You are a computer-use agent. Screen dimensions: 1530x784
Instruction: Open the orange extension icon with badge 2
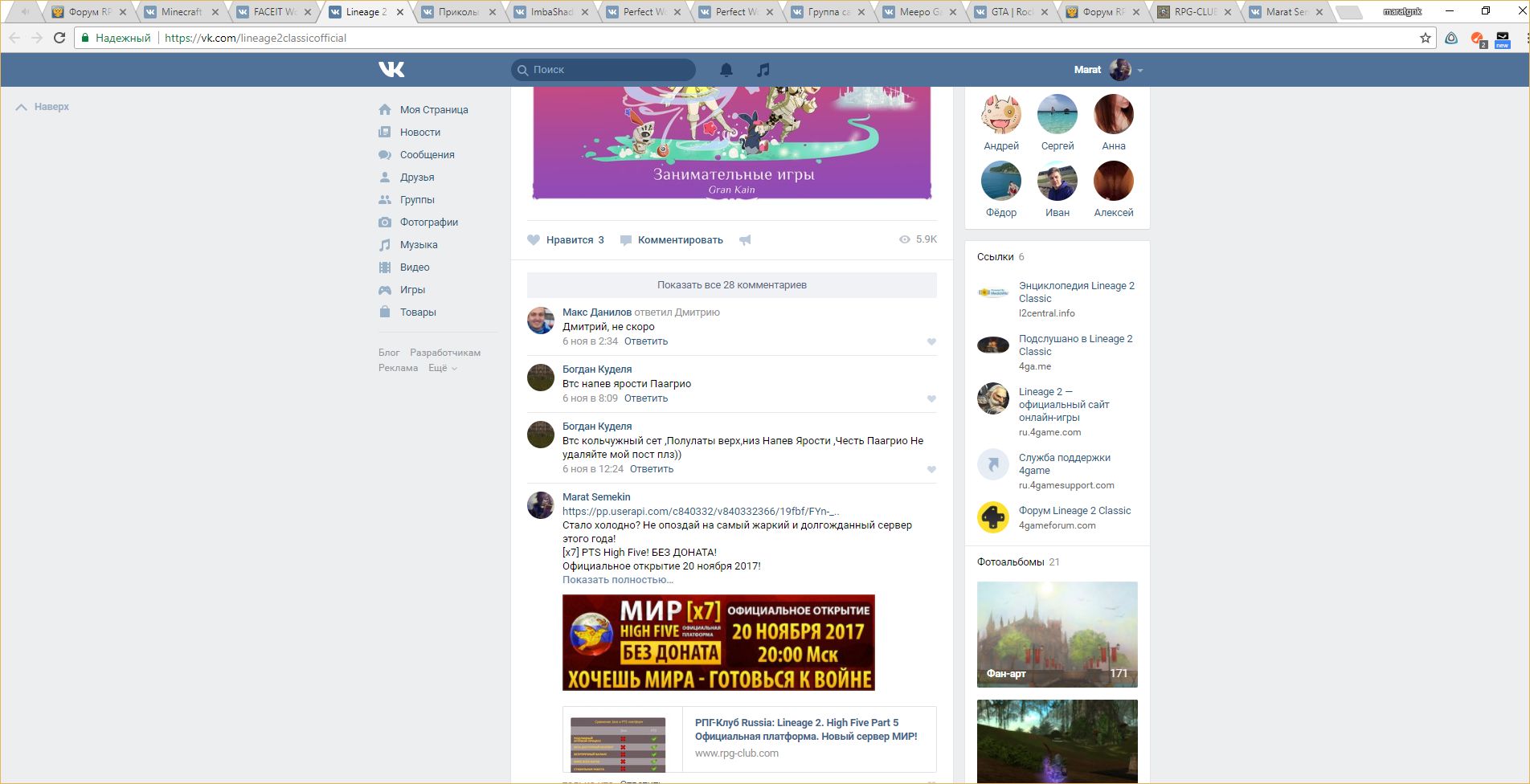tap(1478, 39)
